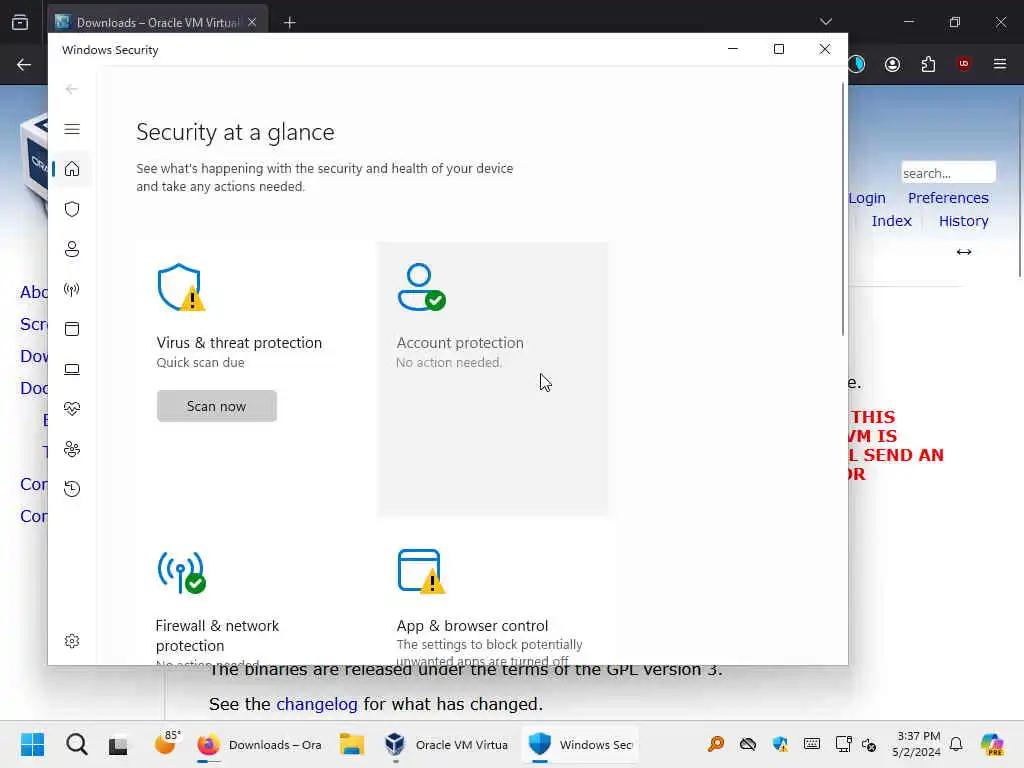1024x768 pixels.
Task: Open the notification bell in system tray
Action: tap(956, 744)
